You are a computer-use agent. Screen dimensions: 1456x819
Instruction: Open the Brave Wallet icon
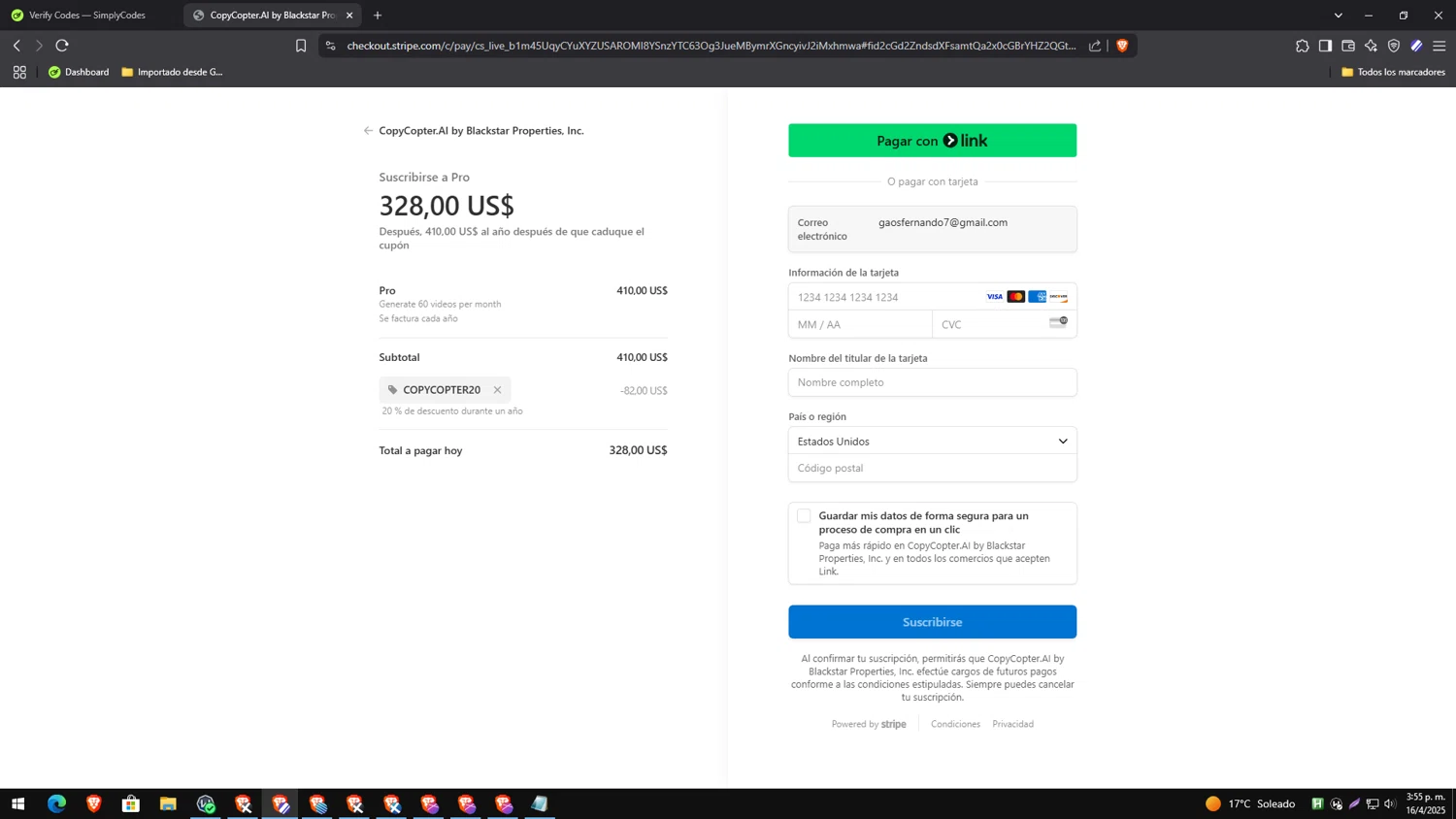[1348, 46]
